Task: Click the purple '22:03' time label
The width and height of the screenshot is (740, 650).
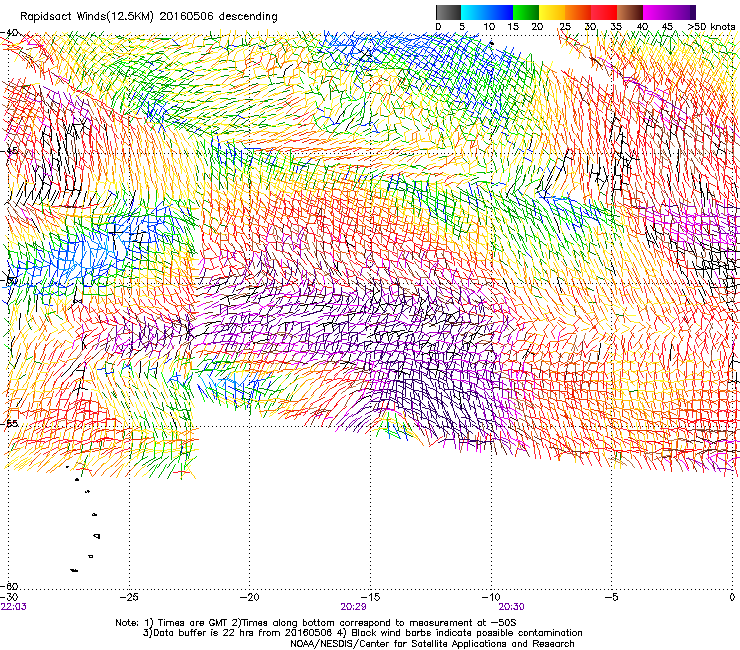Action: coord(14,607)
